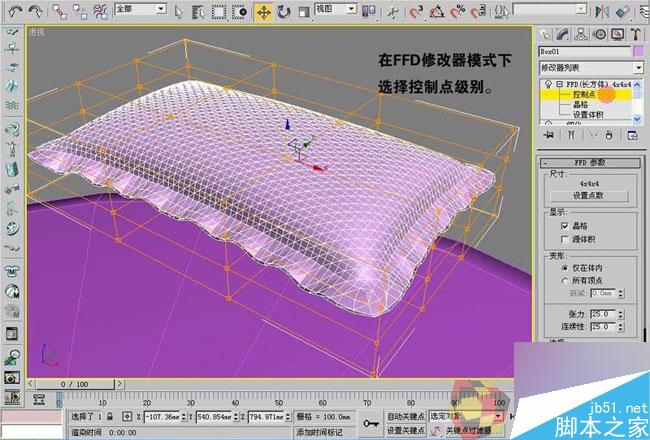Toggle FFD modifier lightbulb visibility

coord(548,84)
